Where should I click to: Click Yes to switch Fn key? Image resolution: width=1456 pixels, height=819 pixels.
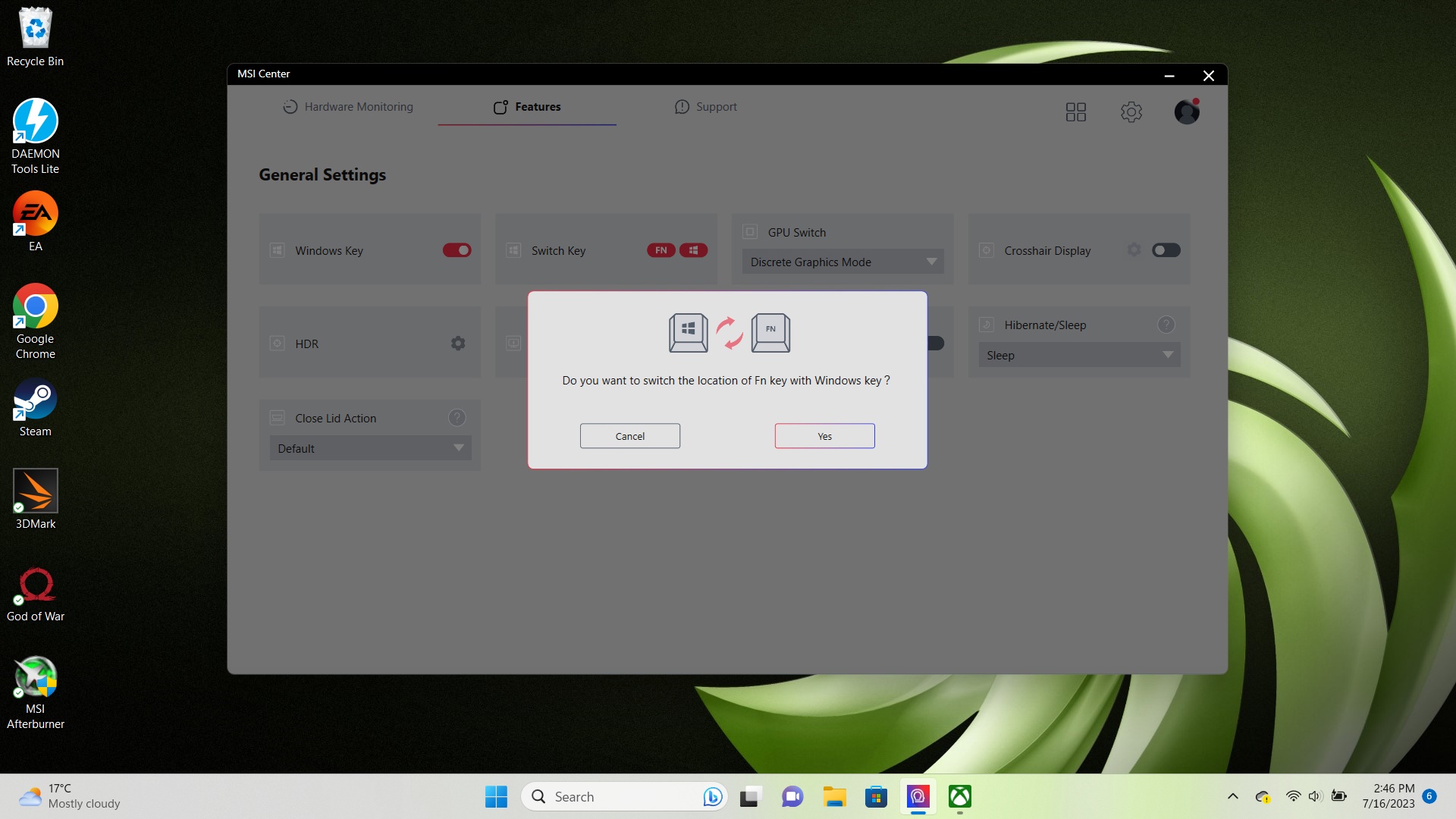click(x=824, y=436)
